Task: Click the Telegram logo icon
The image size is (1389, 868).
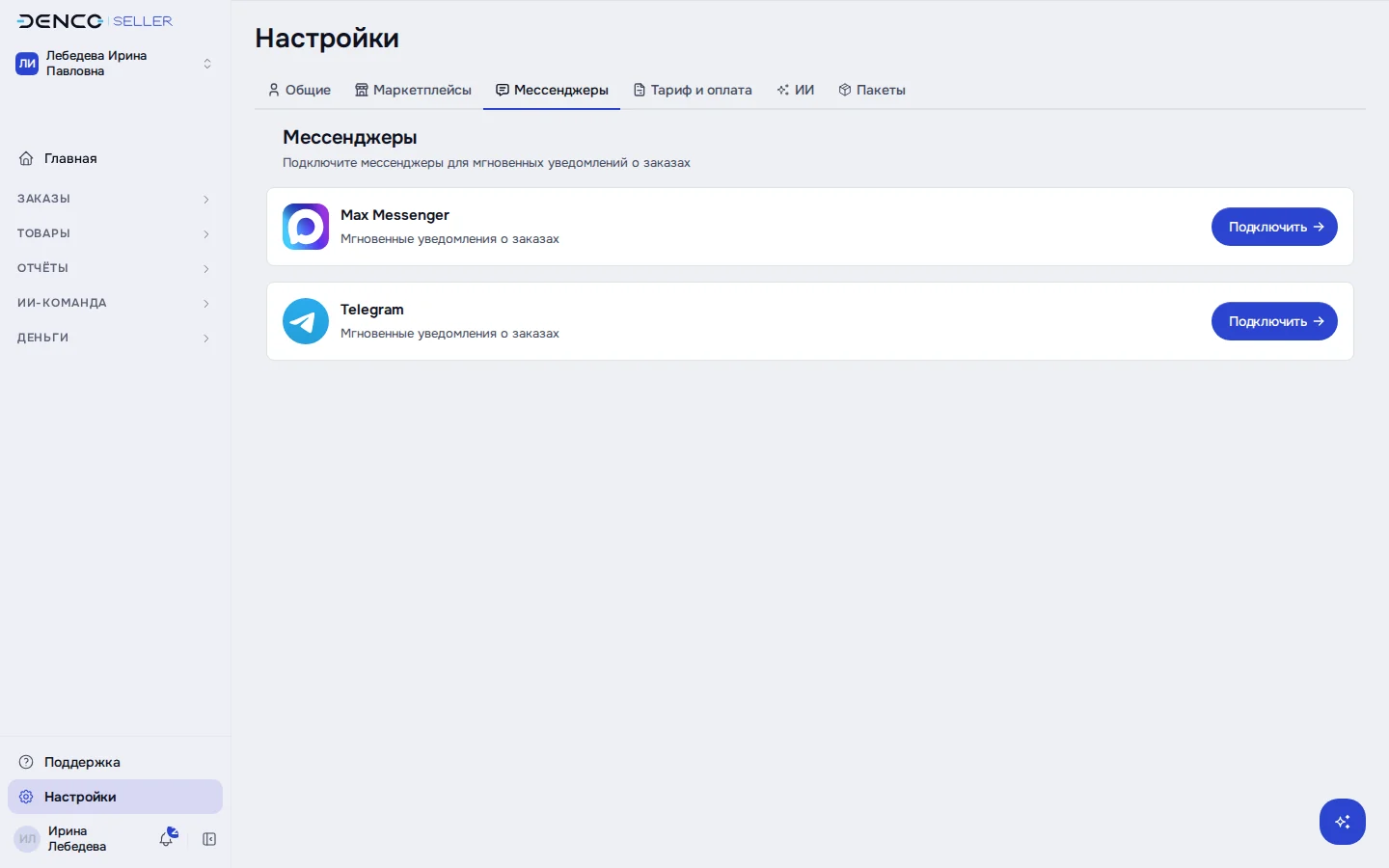Action: (306, 321)
